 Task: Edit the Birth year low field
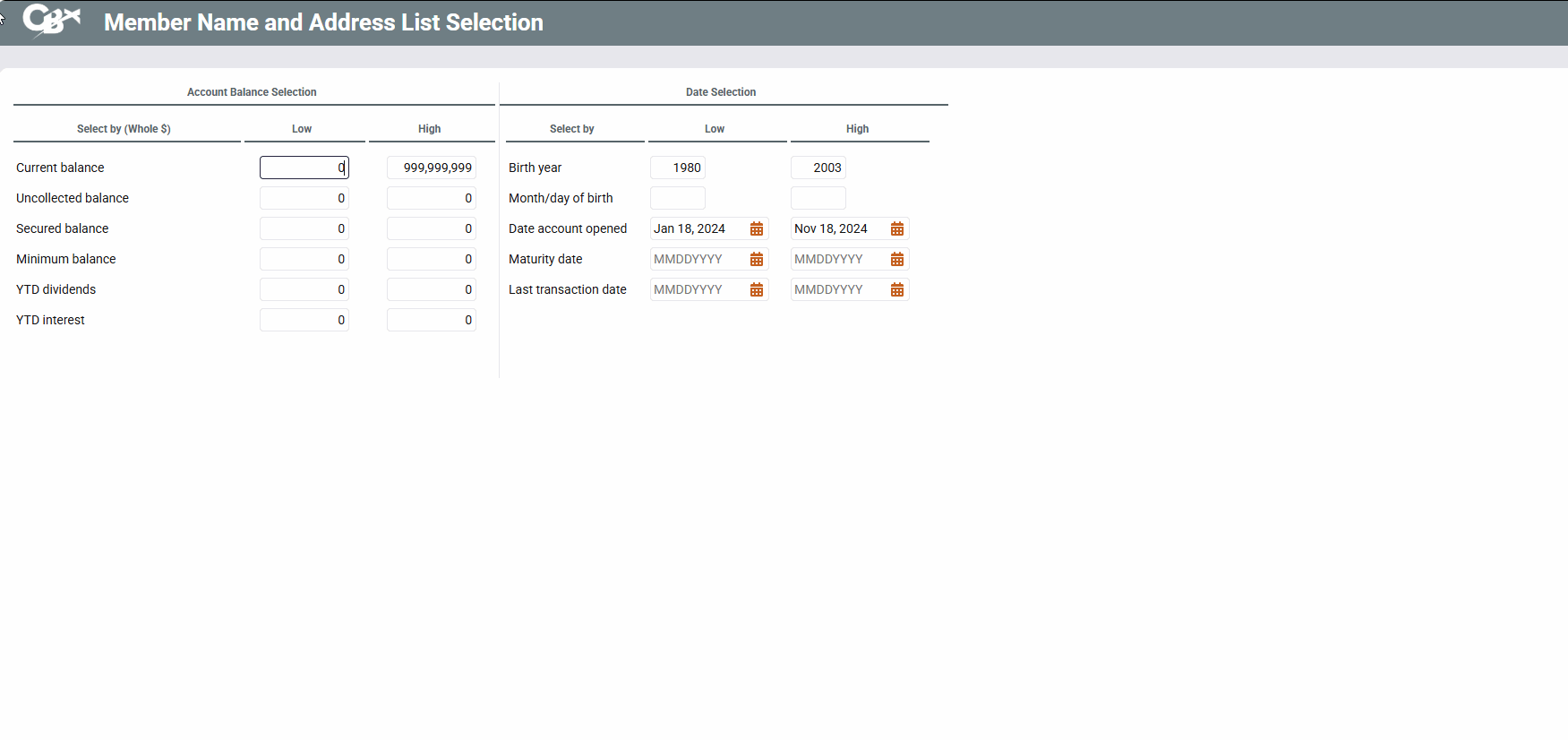677,168
